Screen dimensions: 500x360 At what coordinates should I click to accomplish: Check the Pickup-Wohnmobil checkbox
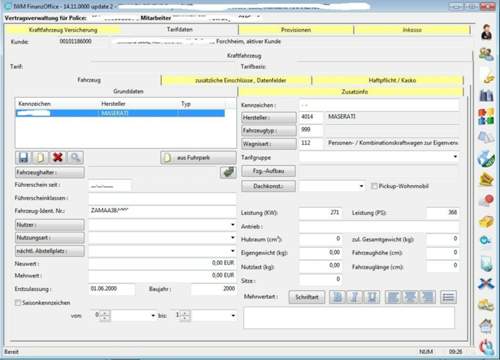pos(374,186)
